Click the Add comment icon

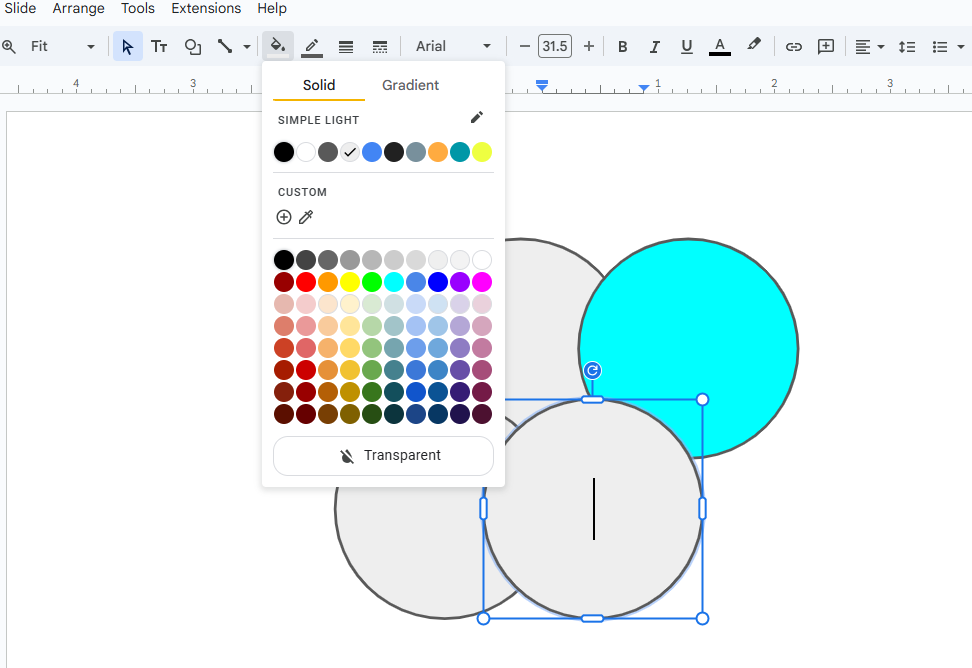(x=825, y=46)
